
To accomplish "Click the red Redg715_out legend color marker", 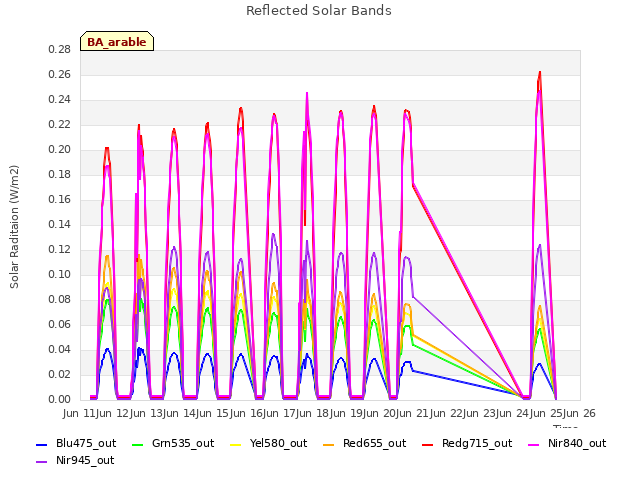I will click(427, 444).
